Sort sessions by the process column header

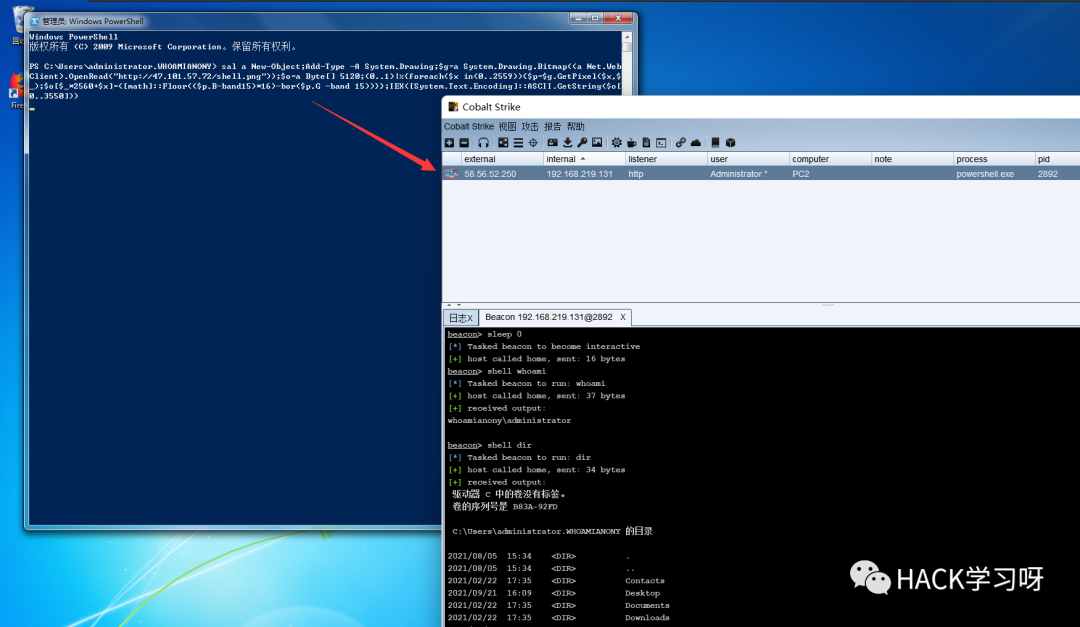pos(994,159)
